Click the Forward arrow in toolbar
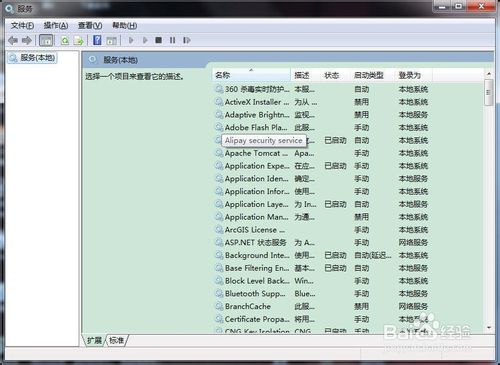Screen dimensions: 500x365 click(27, 41)
